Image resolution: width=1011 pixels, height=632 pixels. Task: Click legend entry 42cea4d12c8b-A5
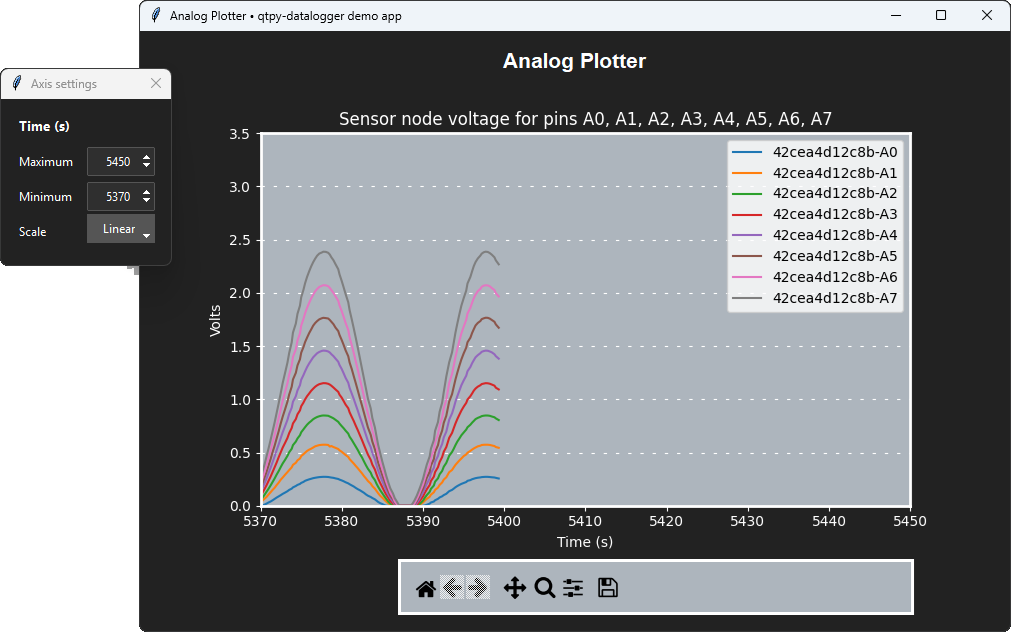pyautogui.click(x=814, y=256)
